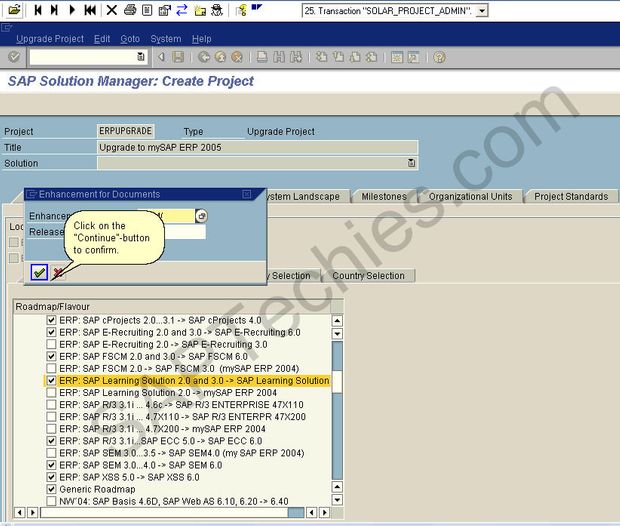
Task: Click the red Cancel icon in SAP toolbar
Action: tap(237, 57)
